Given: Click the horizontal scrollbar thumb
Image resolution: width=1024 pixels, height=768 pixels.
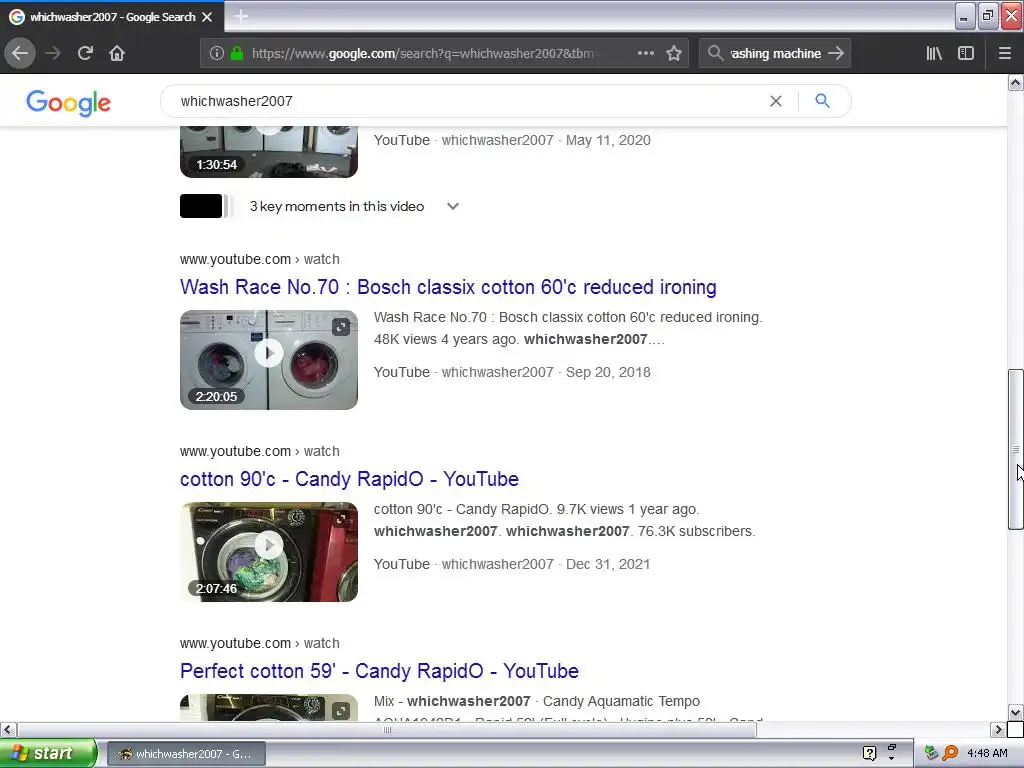Looking at the screenshot, I should click(x=387, y=729).
